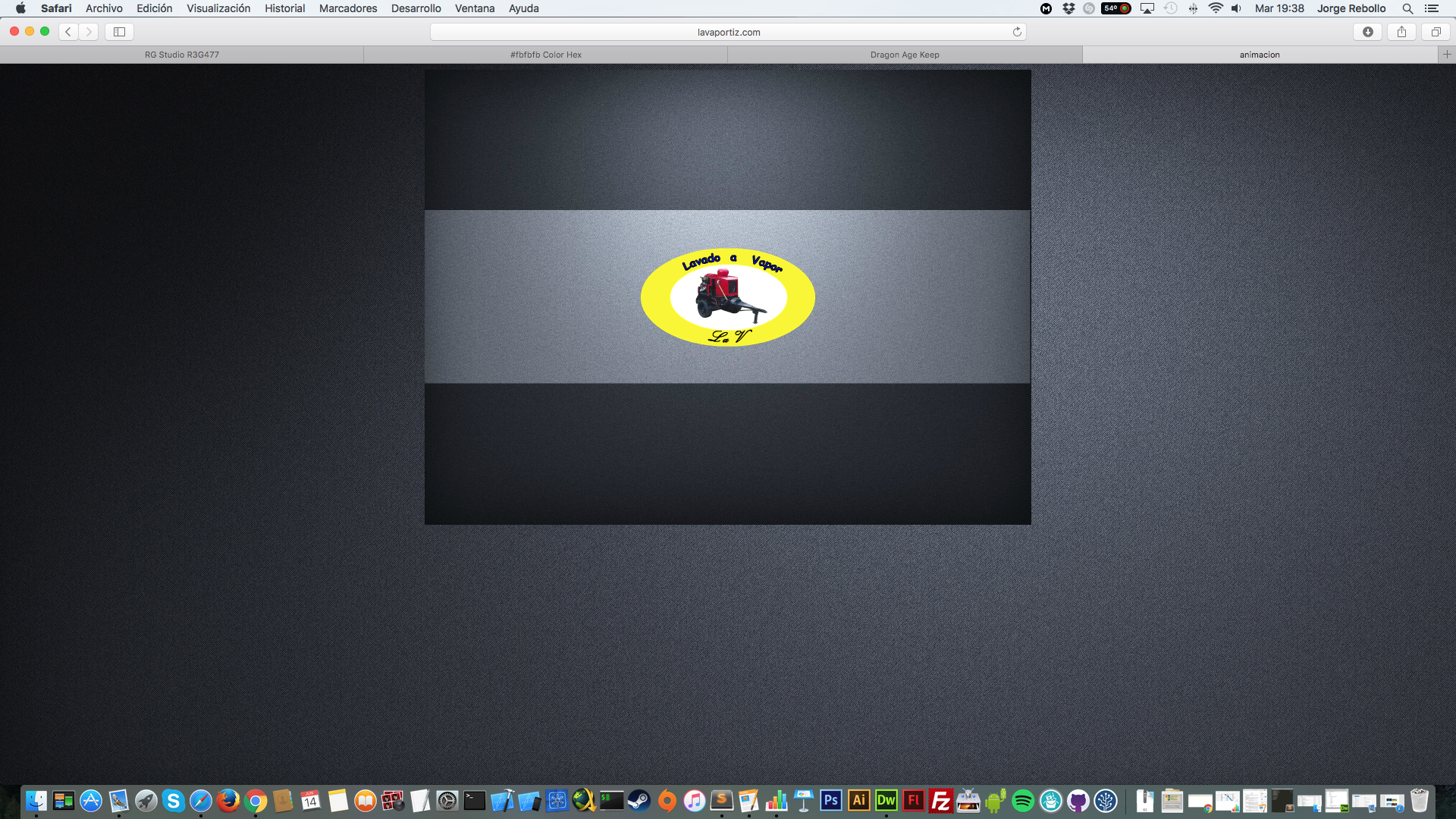Launch Illustrator from the Dock
This screenshot has width=1456, height=819.
tap(859, 800)
